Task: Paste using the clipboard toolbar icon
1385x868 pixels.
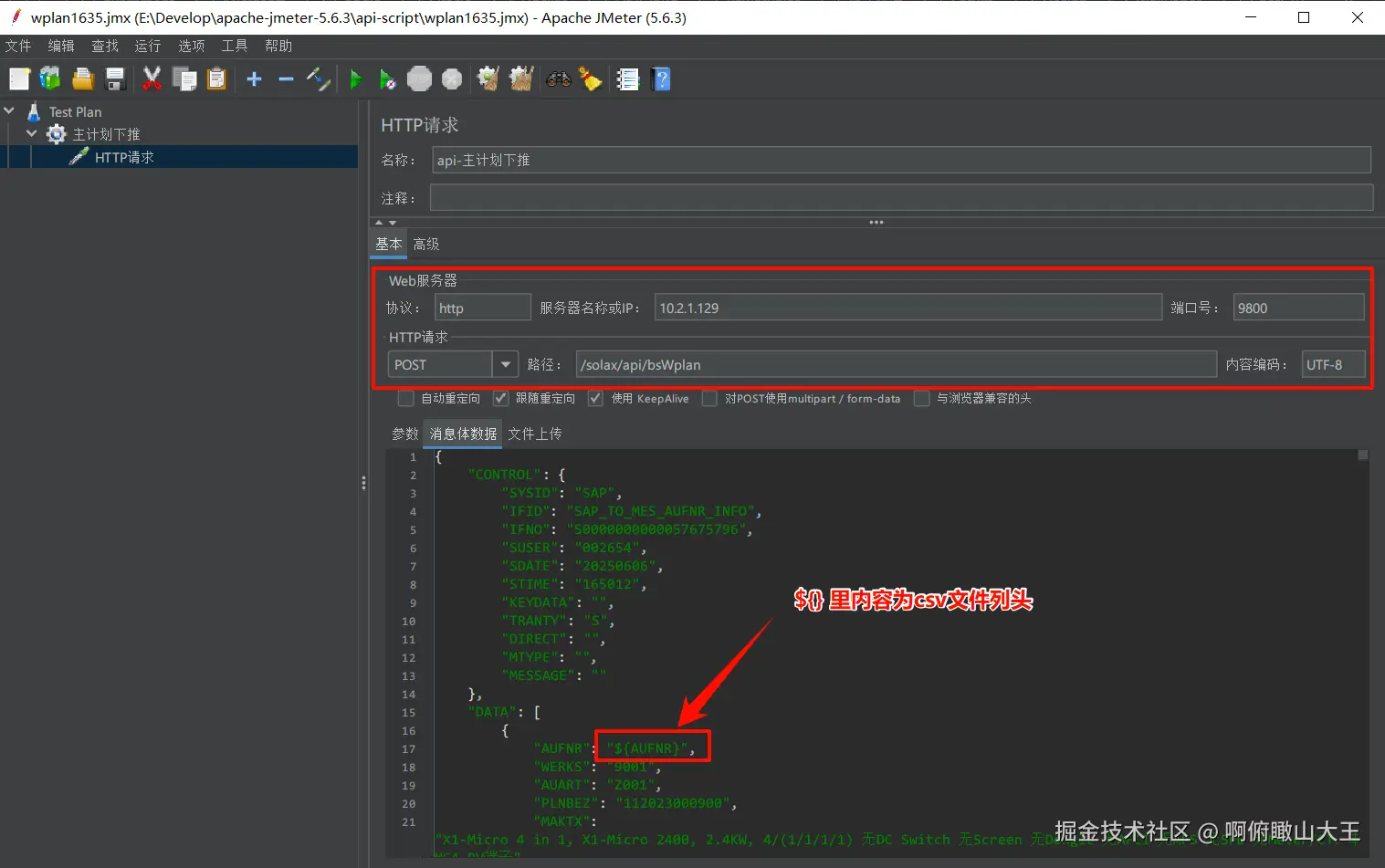Action: 216,79
